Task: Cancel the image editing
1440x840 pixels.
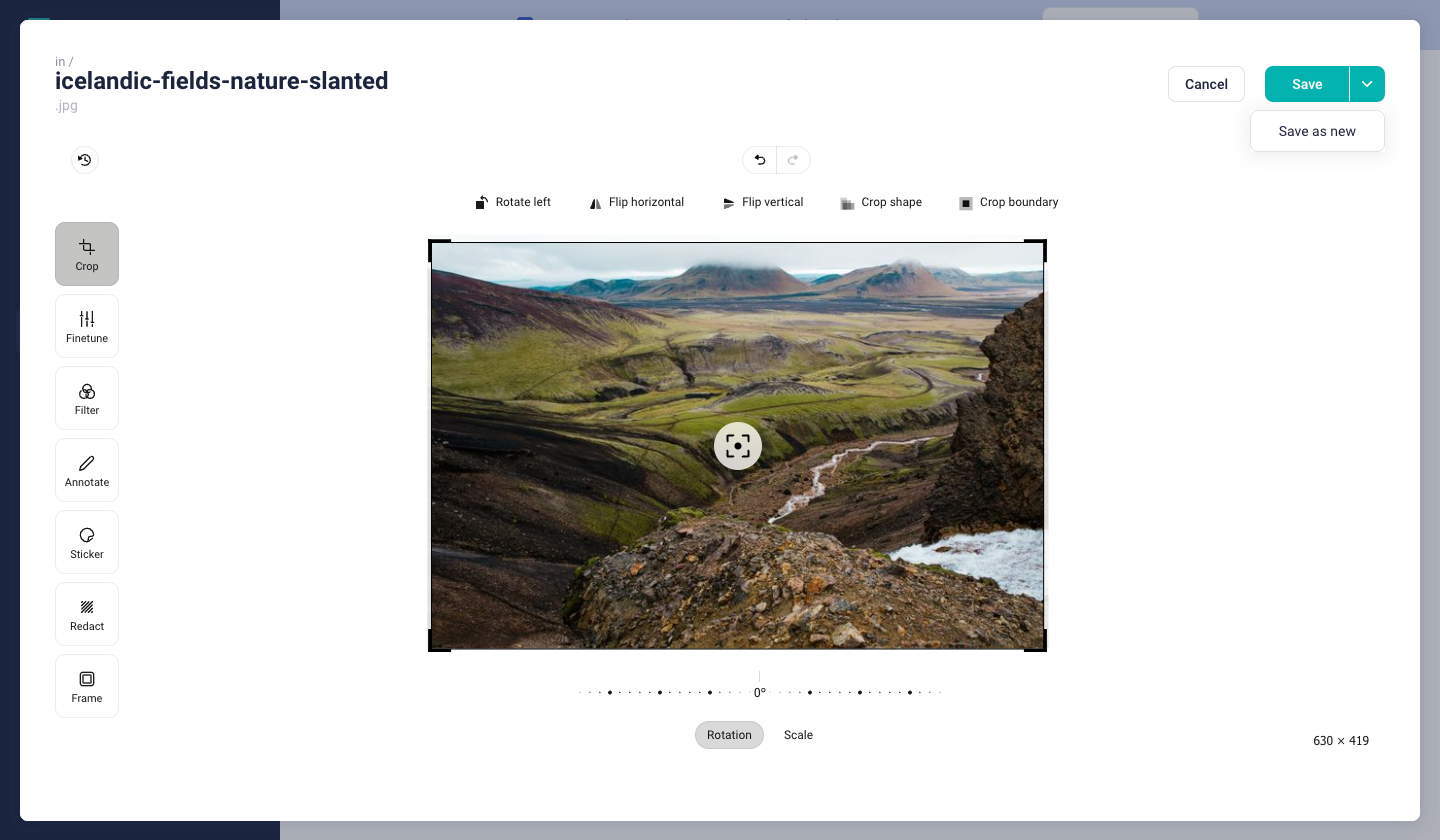Action: click(x=1206, y=84)
